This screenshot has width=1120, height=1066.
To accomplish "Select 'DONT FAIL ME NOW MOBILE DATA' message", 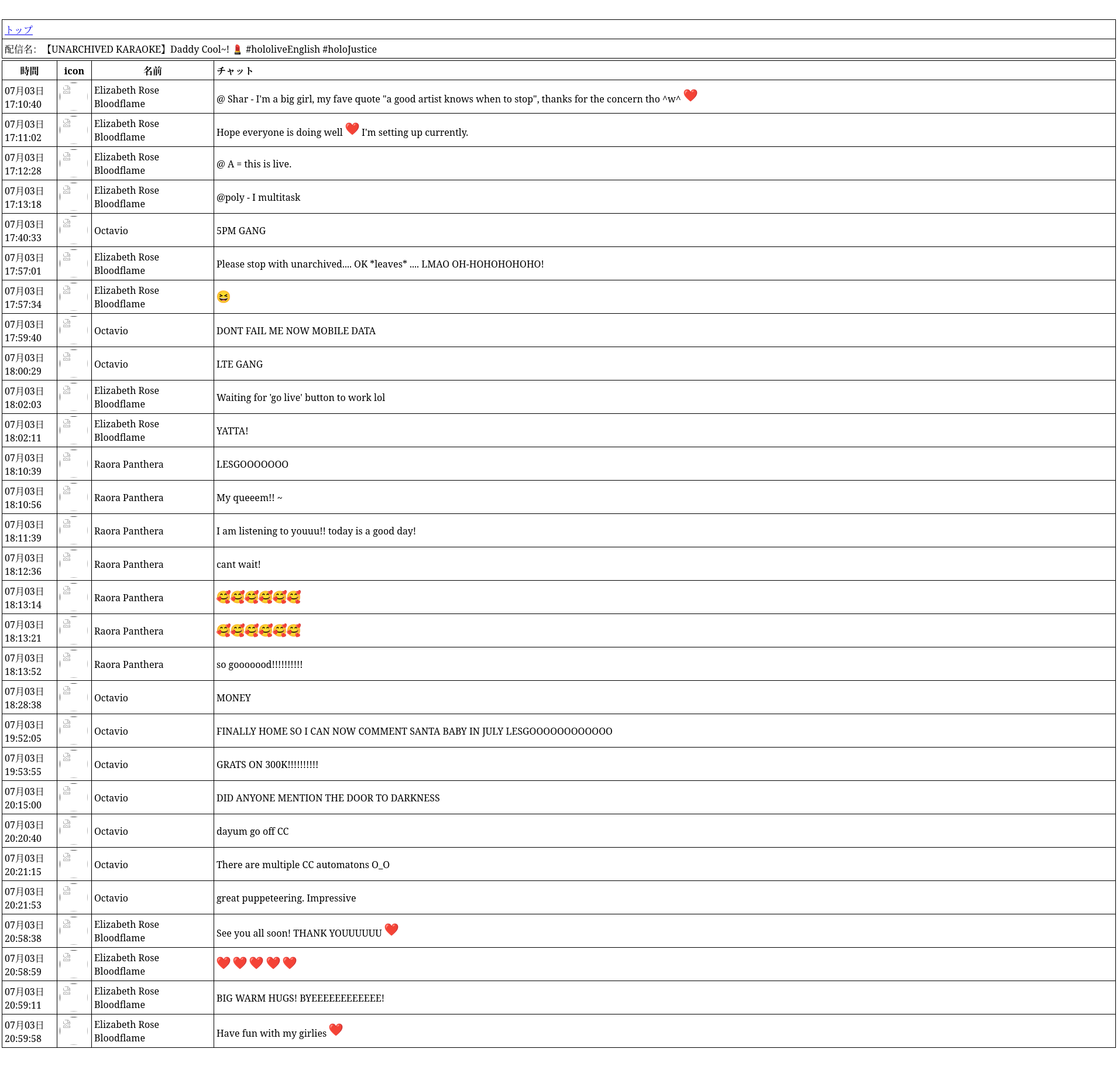I will (296, 331).
